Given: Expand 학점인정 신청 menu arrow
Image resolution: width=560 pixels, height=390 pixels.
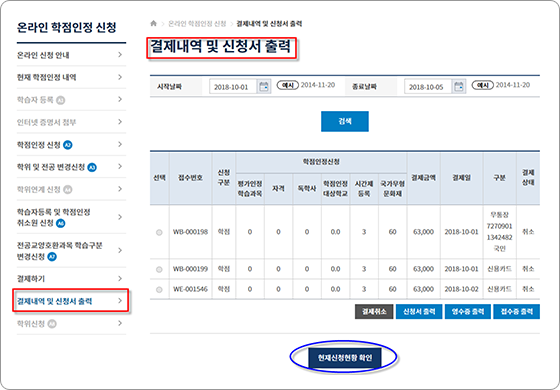Looking at the screenshot, I should 120,144.
